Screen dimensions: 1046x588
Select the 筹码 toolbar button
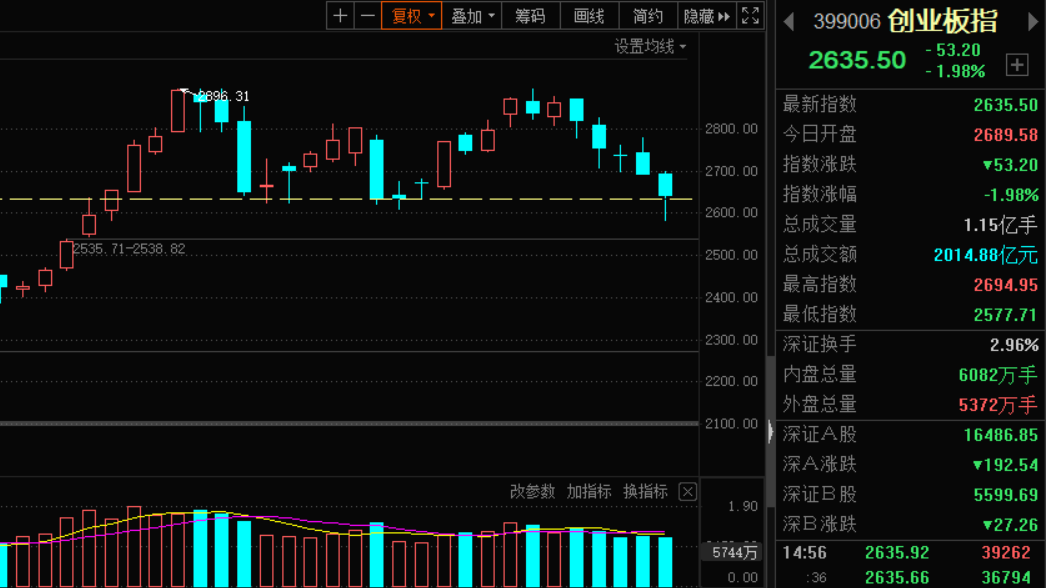[530, 16]
